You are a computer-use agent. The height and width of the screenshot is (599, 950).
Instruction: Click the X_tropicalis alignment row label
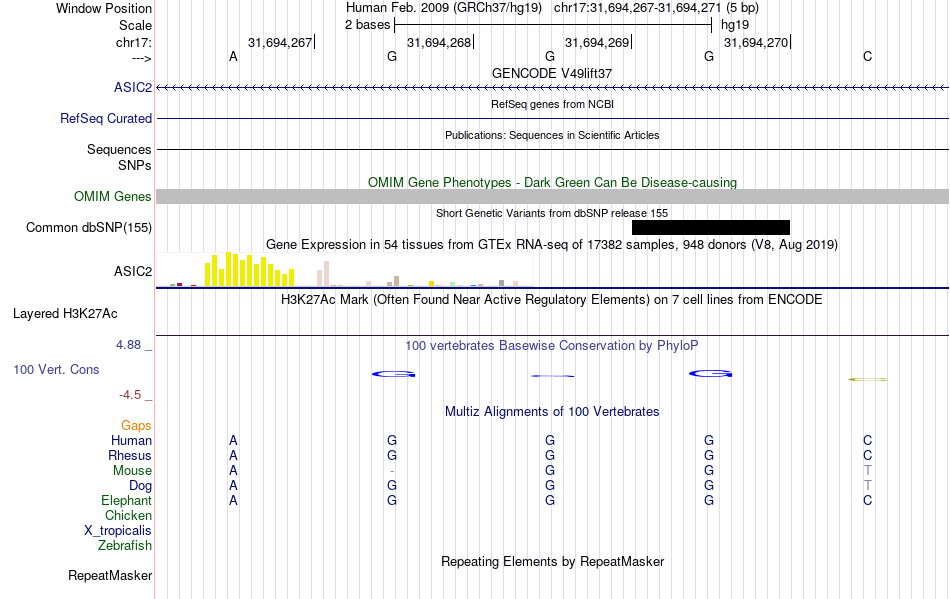click(118, 531)
